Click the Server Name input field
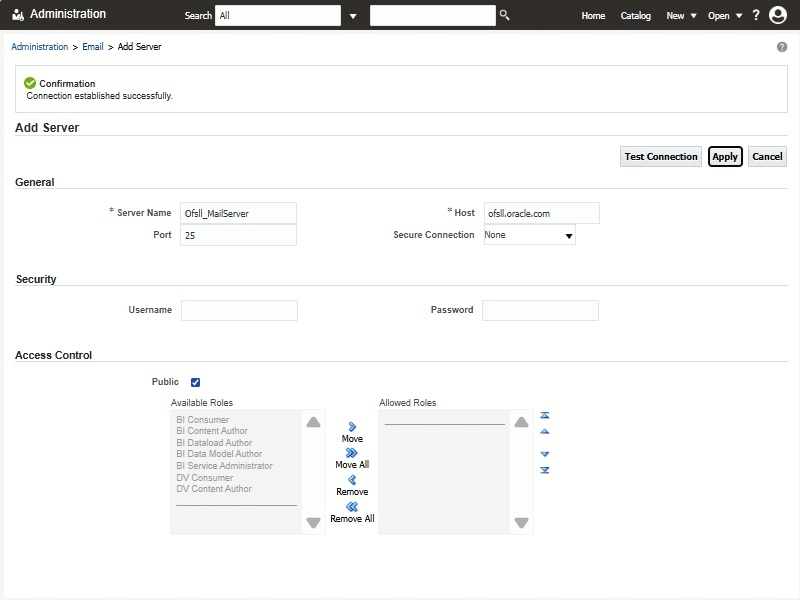Image resolution: width=800 pixels, height=600 pixels. (238, 213)
